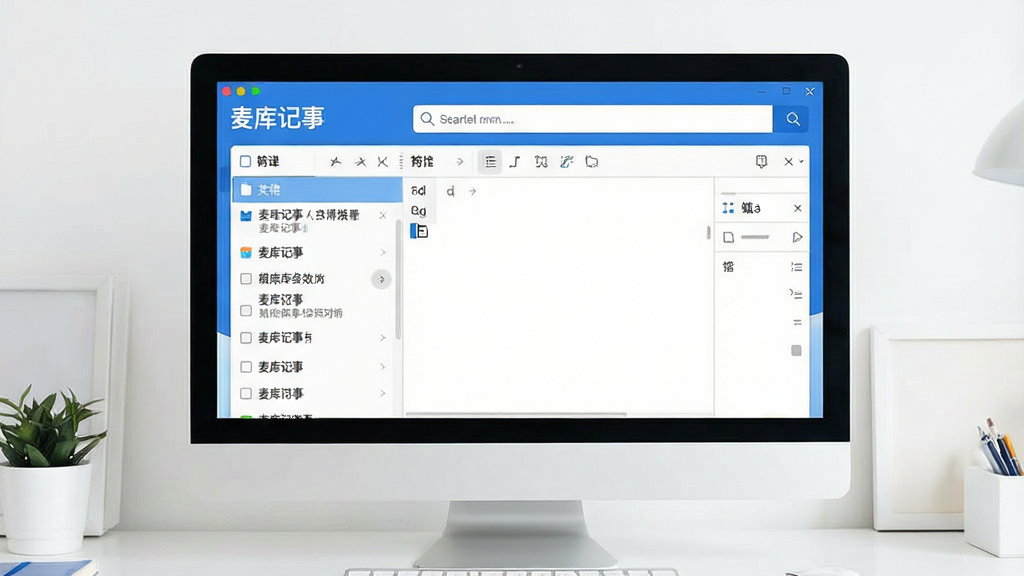
Task: Select the 'Eg' item in editor
Action: (x=419, y=211)
